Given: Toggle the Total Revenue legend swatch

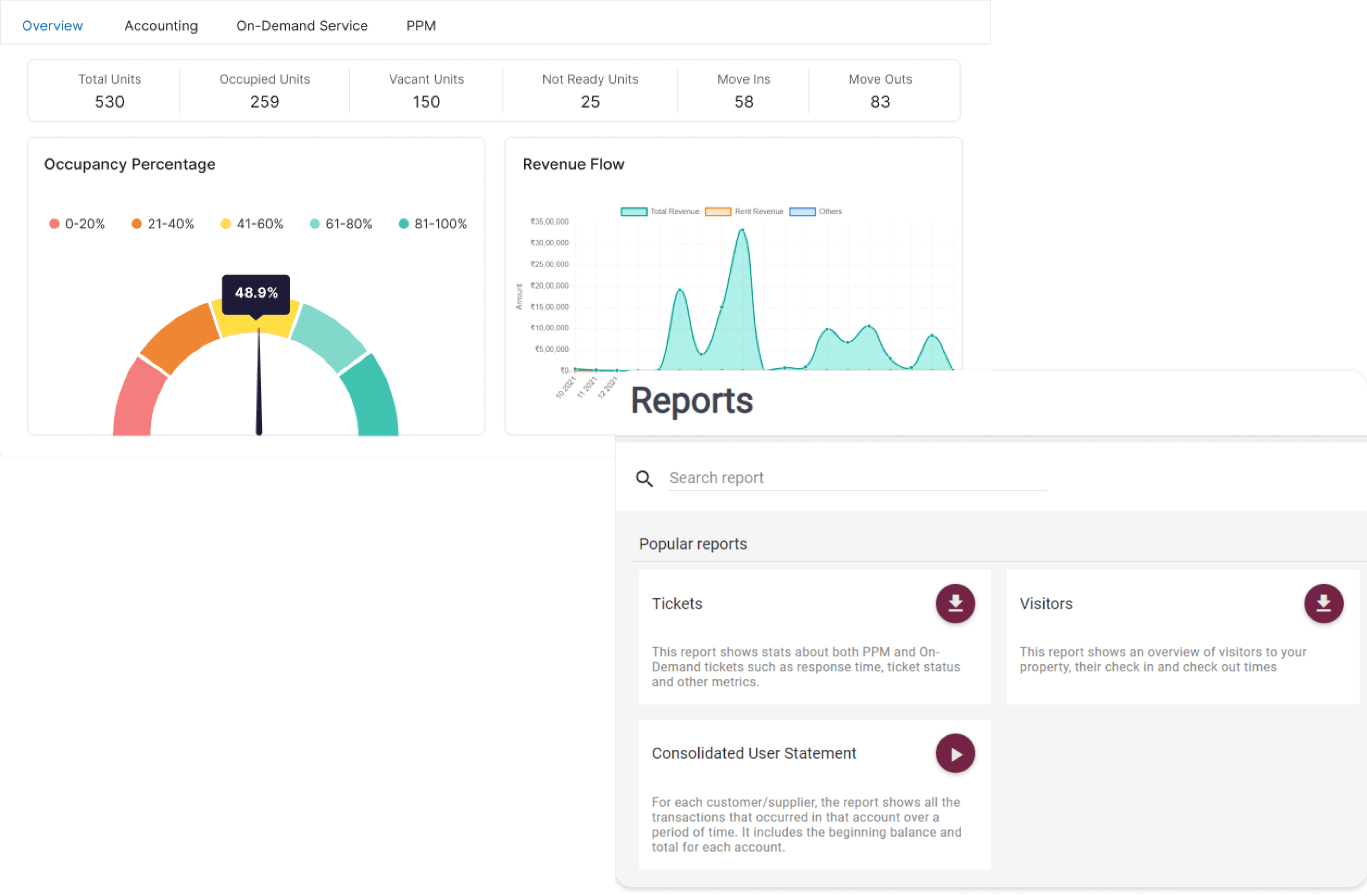Looking at the screenshot, I should click(634, 212).
